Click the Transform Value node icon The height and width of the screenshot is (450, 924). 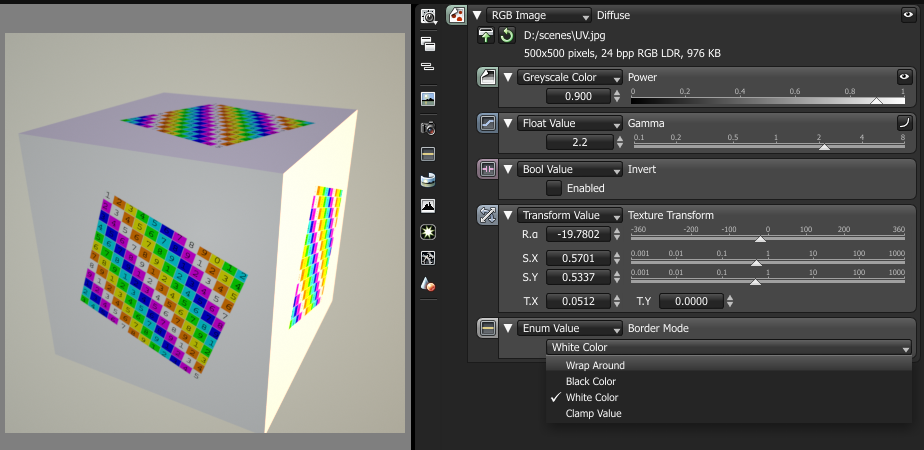coord(487,215)
